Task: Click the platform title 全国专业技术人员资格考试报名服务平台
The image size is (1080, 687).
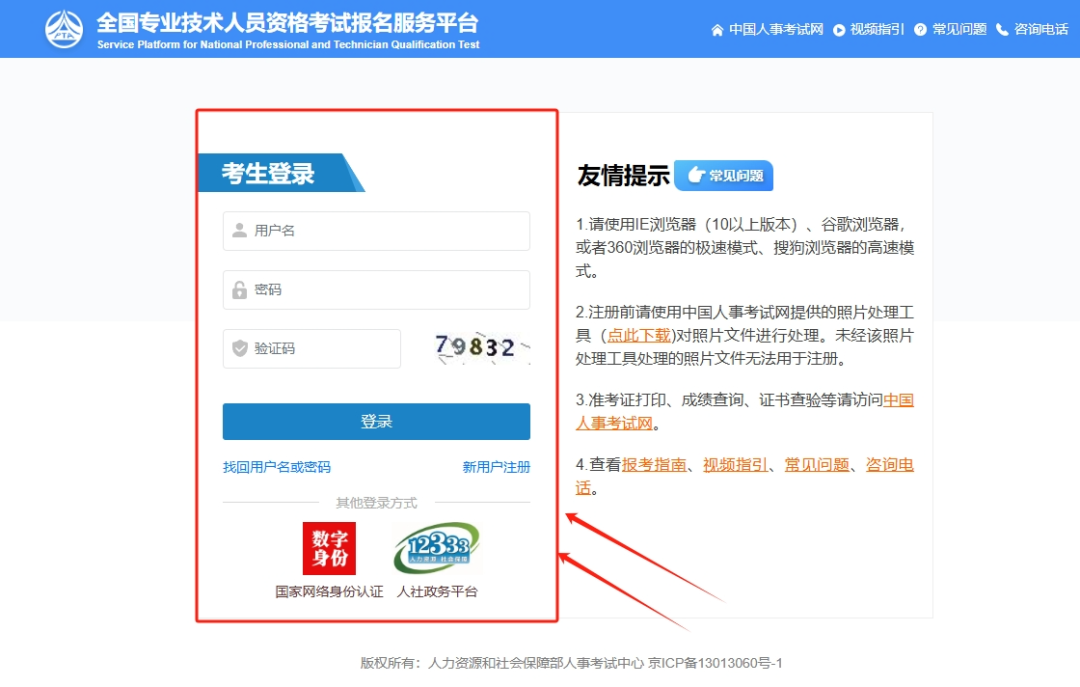Action: pos(287,23)
